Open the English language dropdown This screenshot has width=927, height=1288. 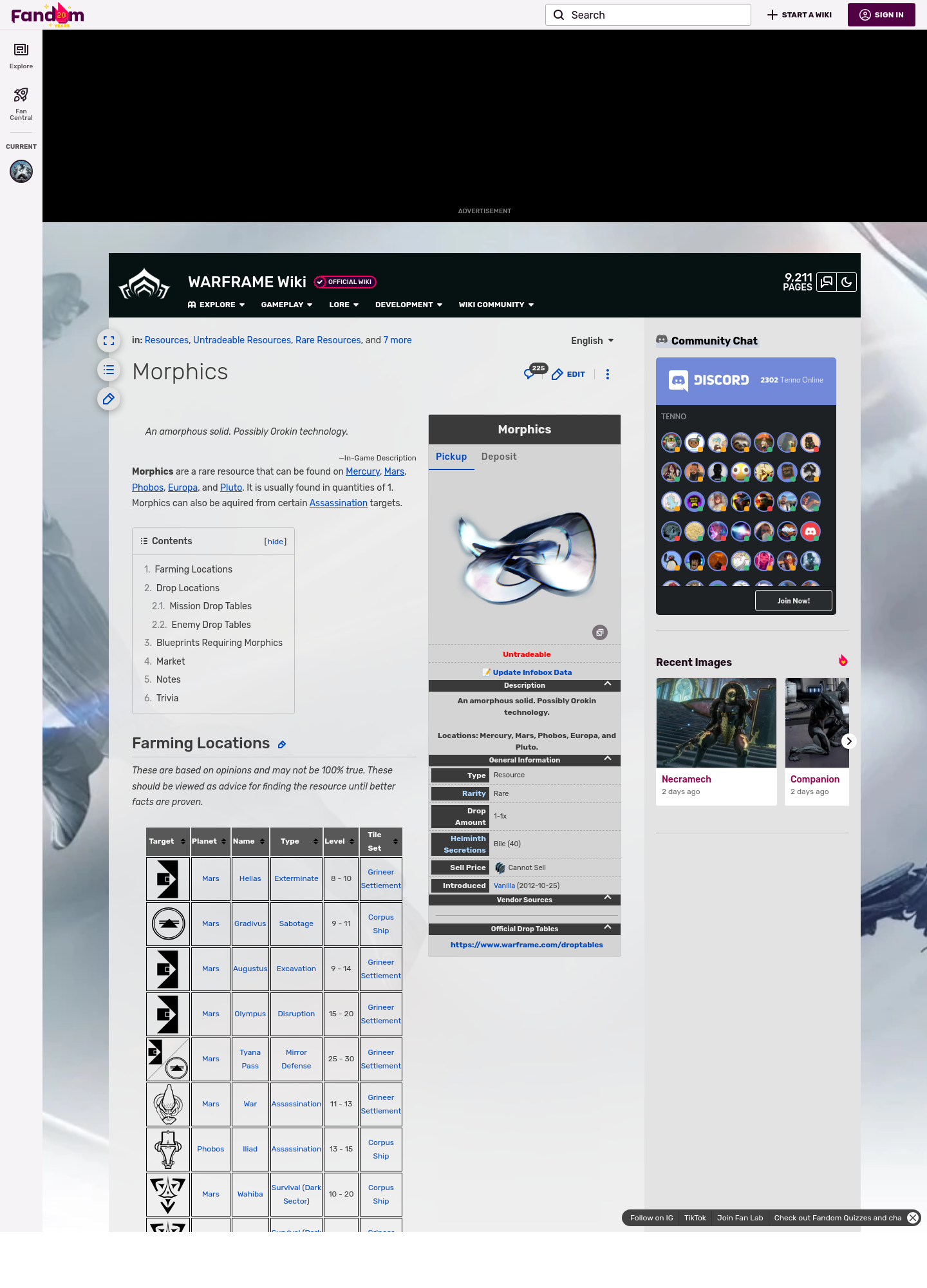(x=592, y=341)
